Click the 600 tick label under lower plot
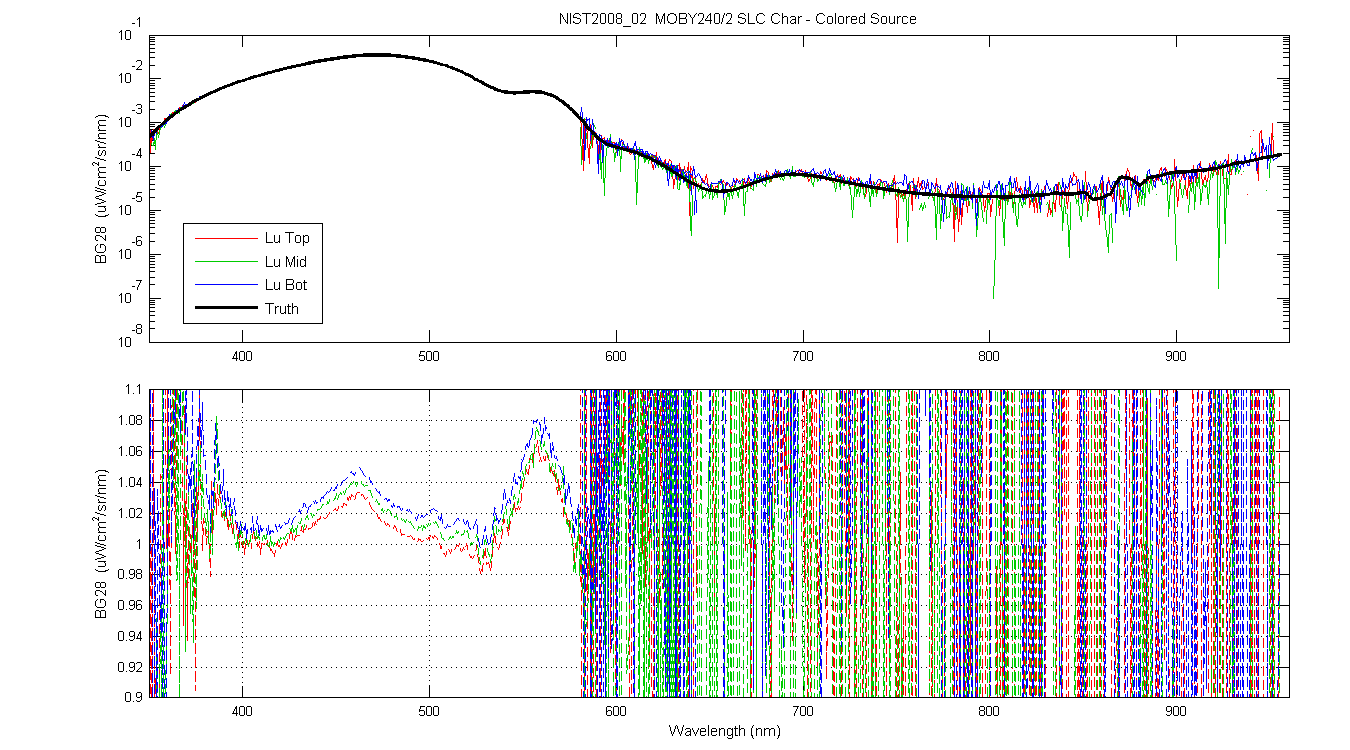The width and height of the screenshot is (1350, 750). tap(616, 710)
